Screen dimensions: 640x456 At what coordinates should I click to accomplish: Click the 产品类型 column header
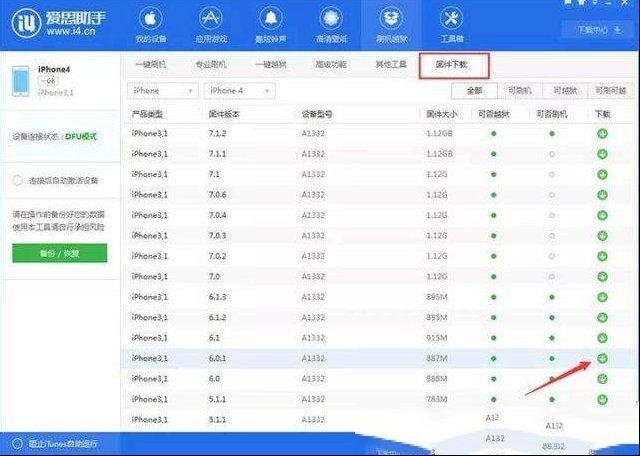coord(147,114)
